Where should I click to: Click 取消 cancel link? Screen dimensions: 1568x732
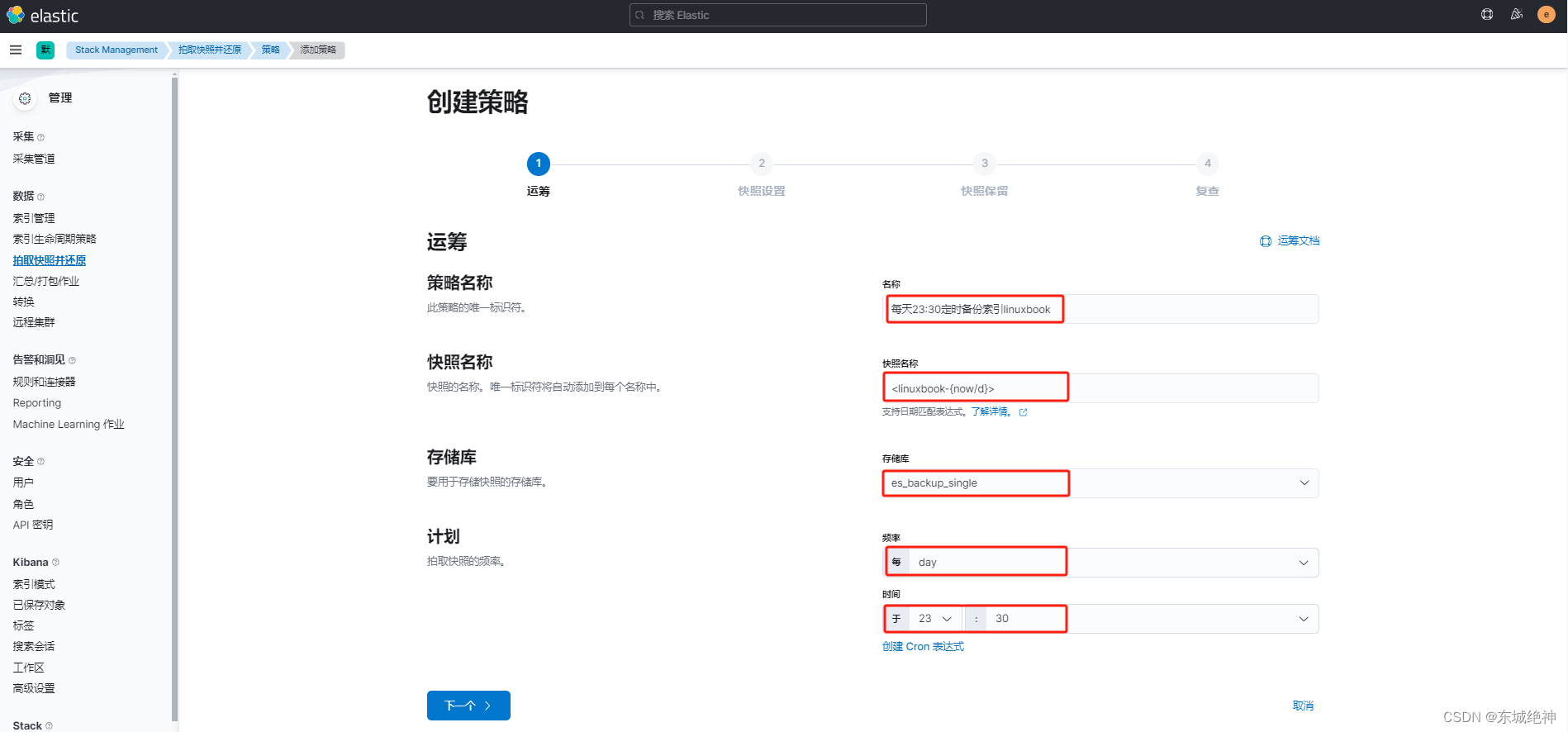pos(1303,706)
